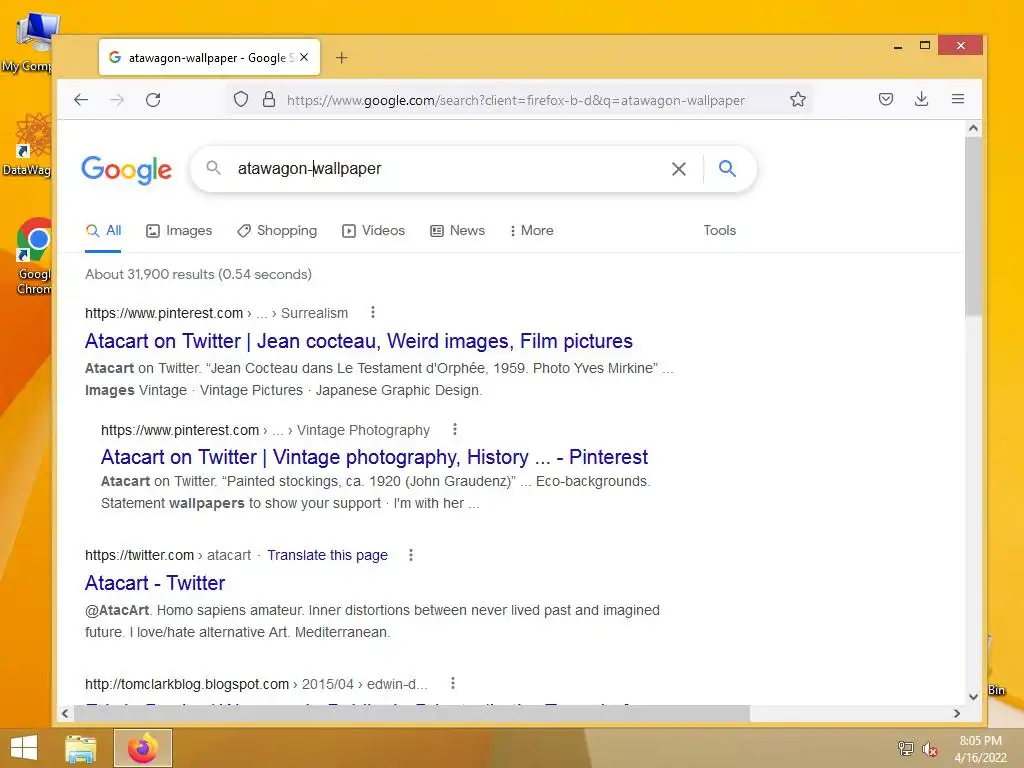The width and height of the screenshot is (1024, 768).
Task: Click the About 31,900 results text
Action: click(x=198, y=274)
